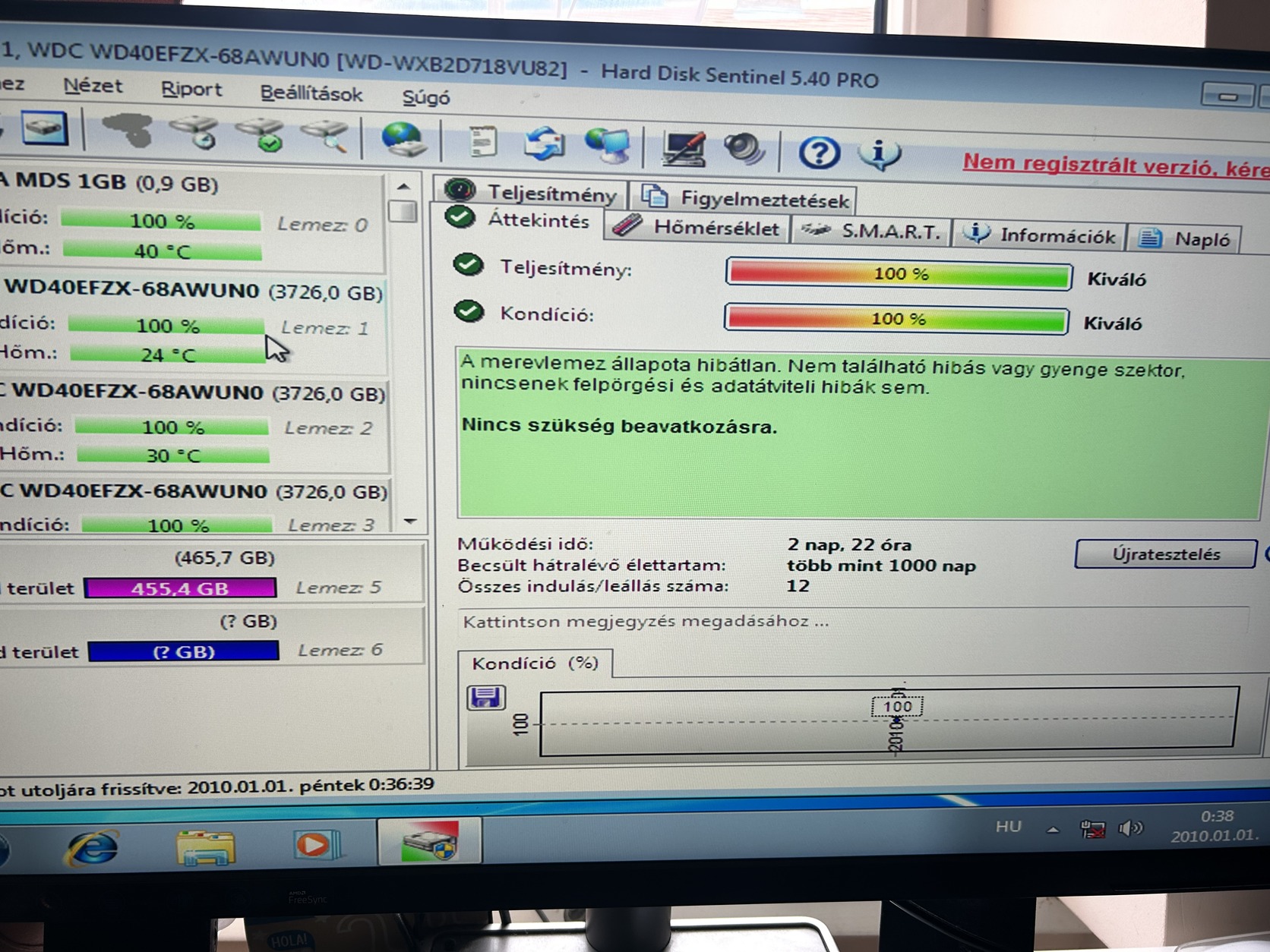The image size is (1270, 952).
Task: Open help with the question mark icon
Action: (x=819, y=152)
